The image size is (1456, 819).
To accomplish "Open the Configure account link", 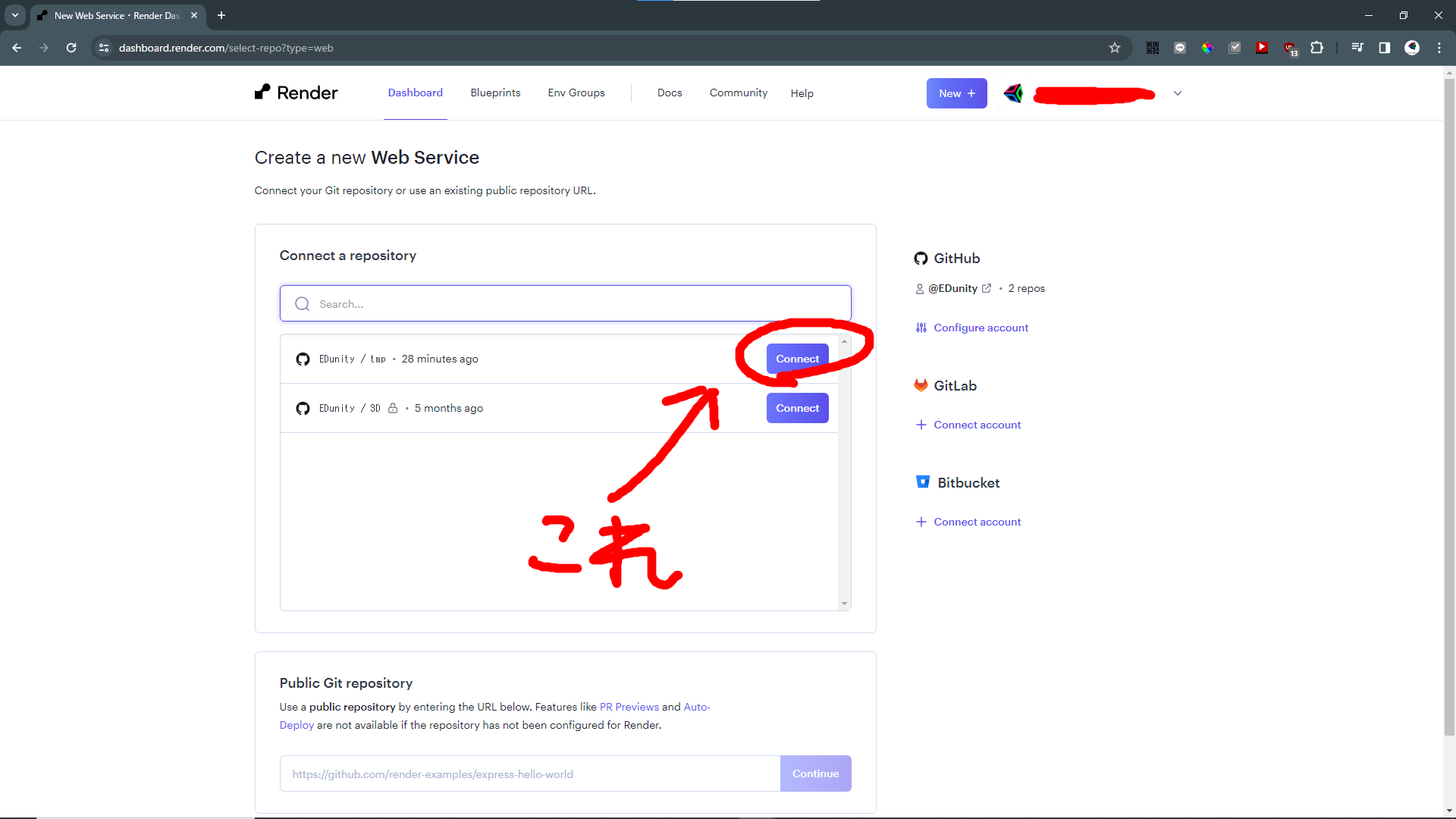I will (x=981, y=328).
